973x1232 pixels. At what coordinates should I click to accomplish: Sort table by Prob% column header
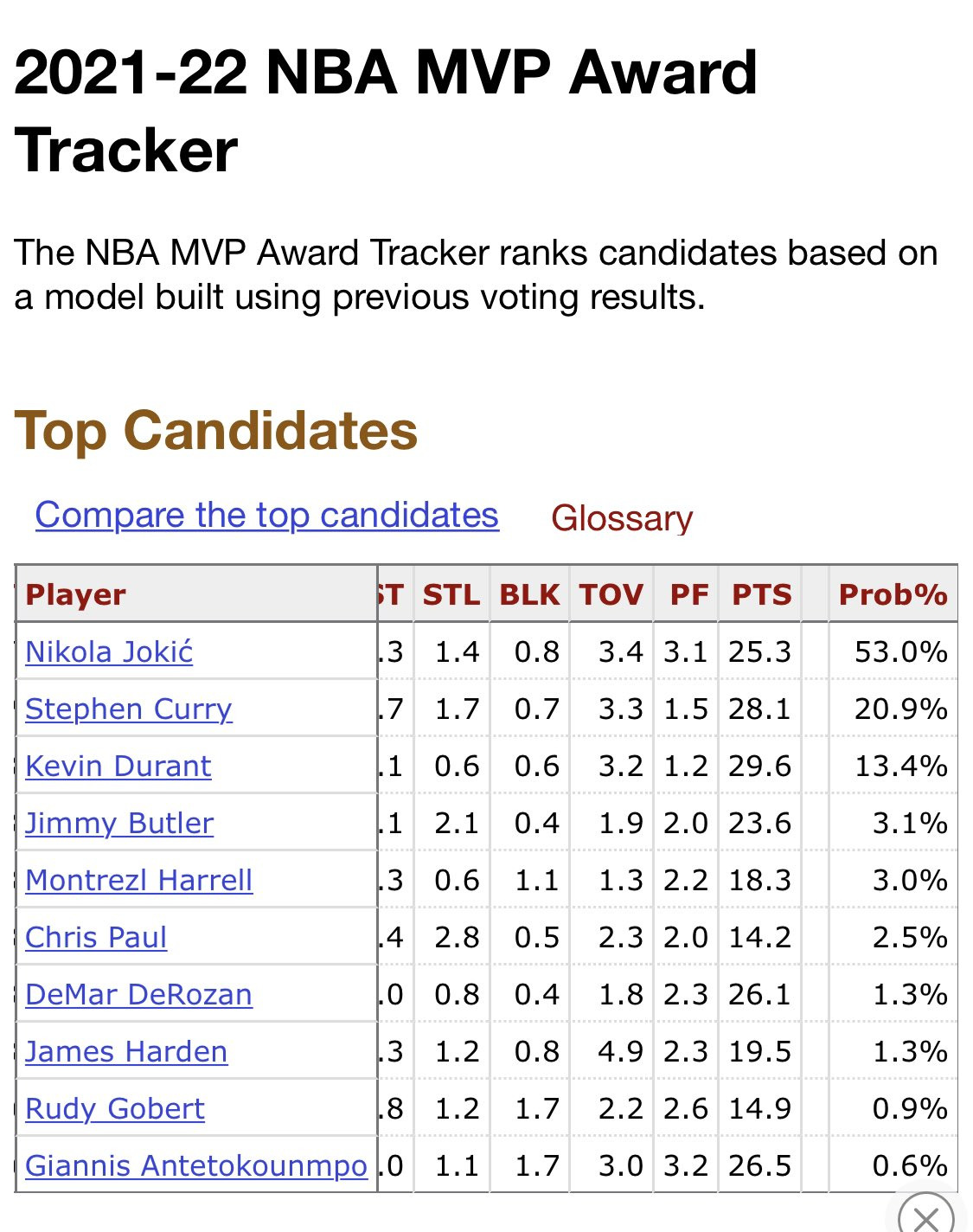[x=893, y=594]
